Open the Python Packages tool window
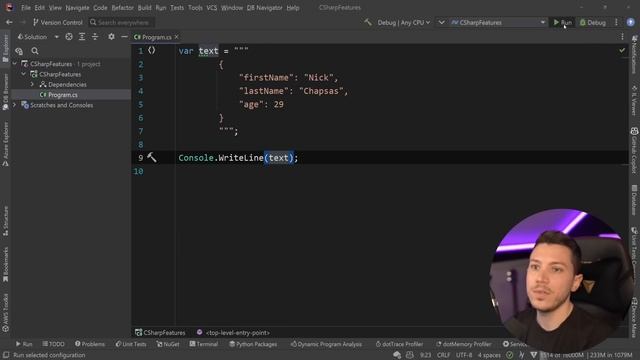Viewport: 640px width, 360px height. click(x=253, y=344)
